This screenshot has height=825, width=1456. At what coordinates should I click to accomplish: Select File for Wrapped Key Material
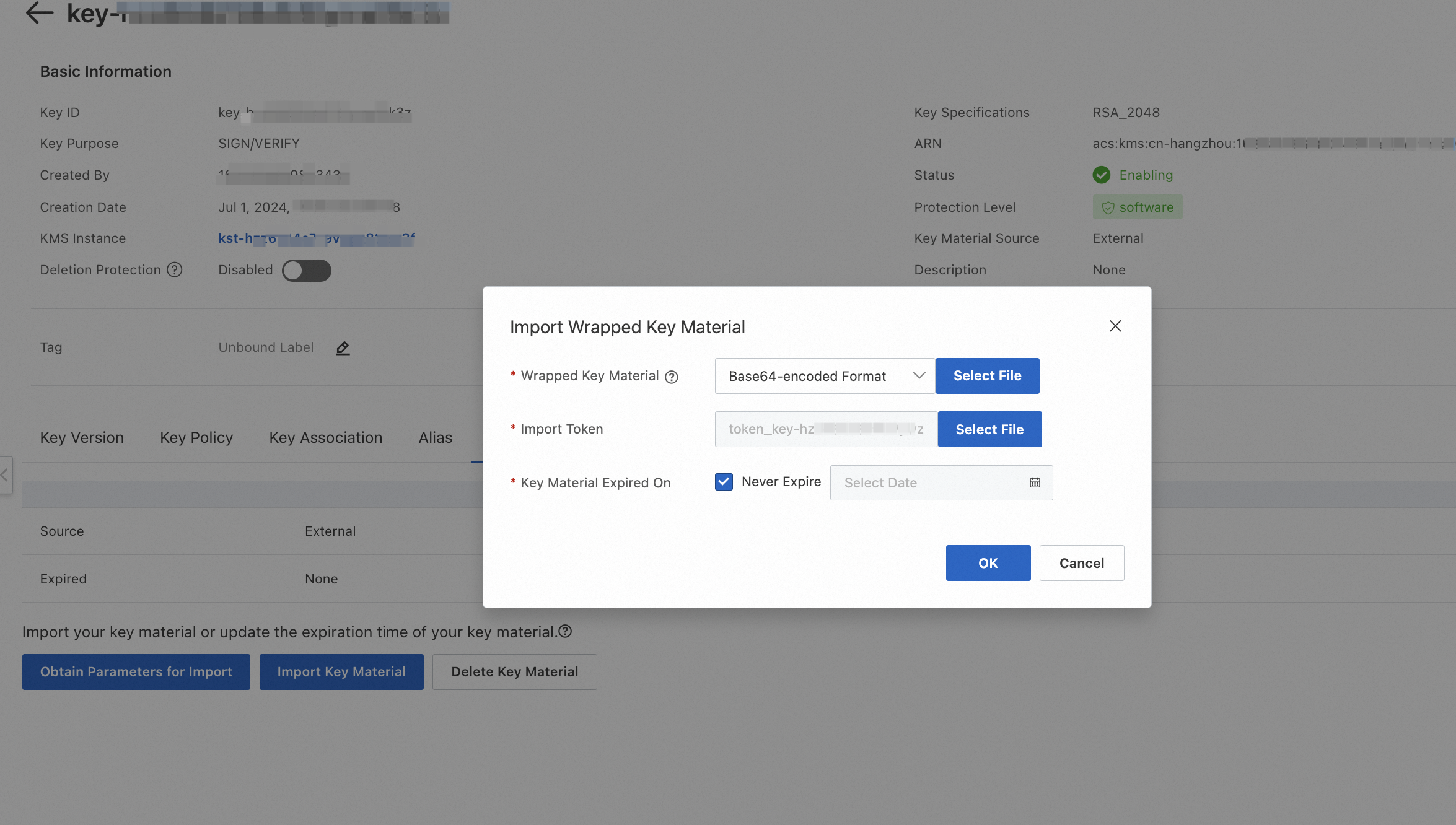click(987, 376)
